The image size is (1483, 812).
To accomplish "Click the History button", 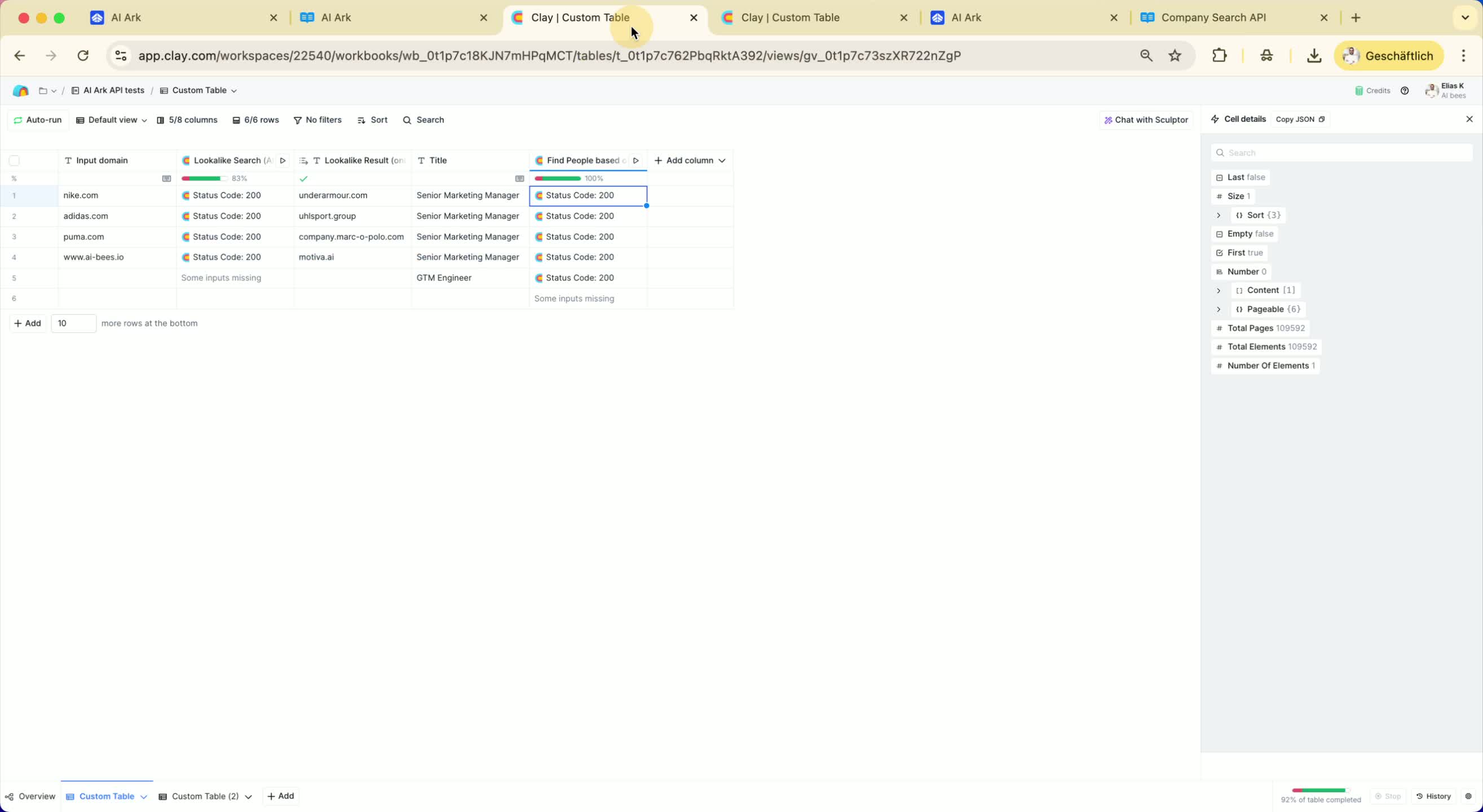I will pyautogui.click(x=1433, y=796).
